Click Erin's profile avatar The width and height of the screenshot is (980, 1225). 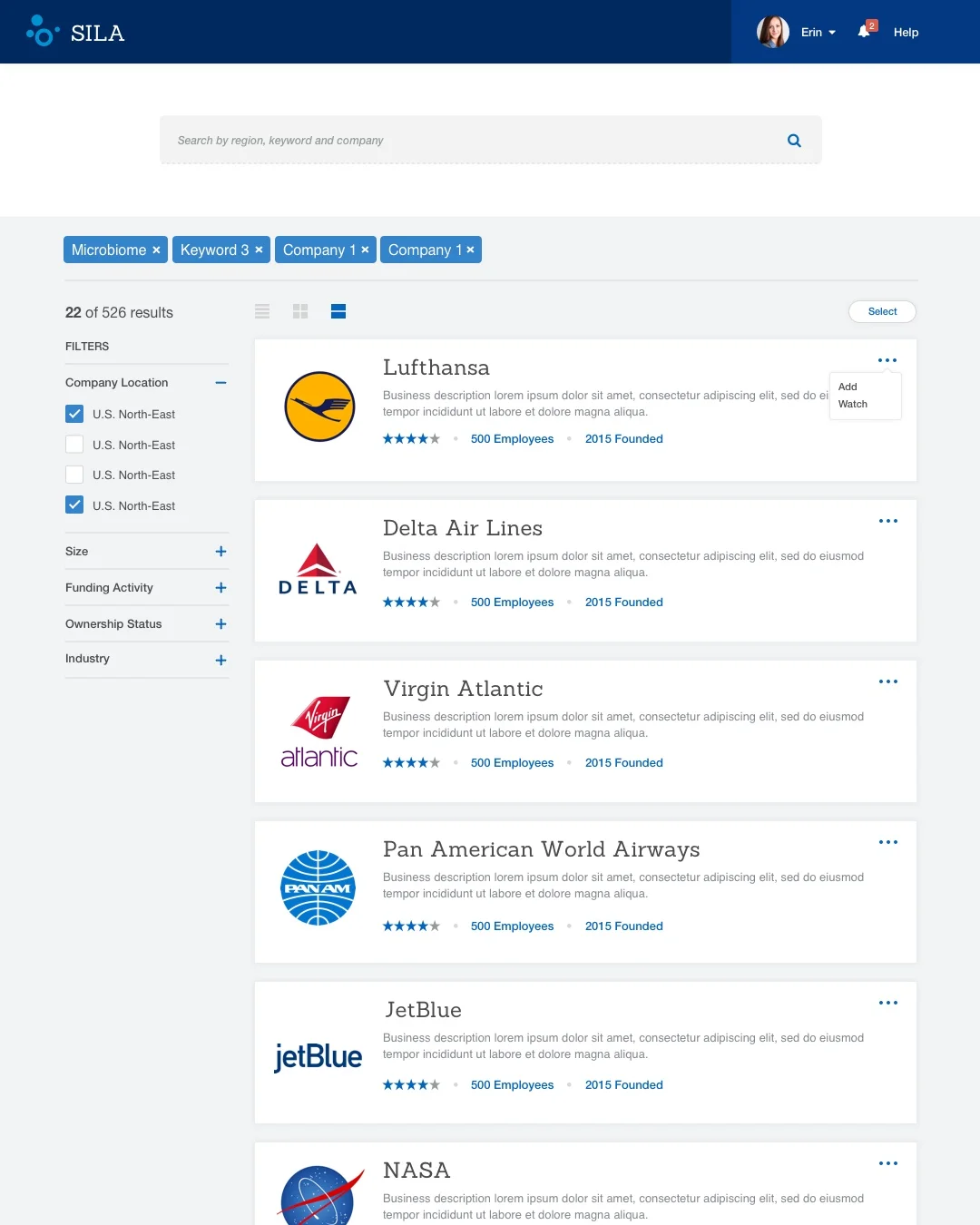click(x=773, y=32)
